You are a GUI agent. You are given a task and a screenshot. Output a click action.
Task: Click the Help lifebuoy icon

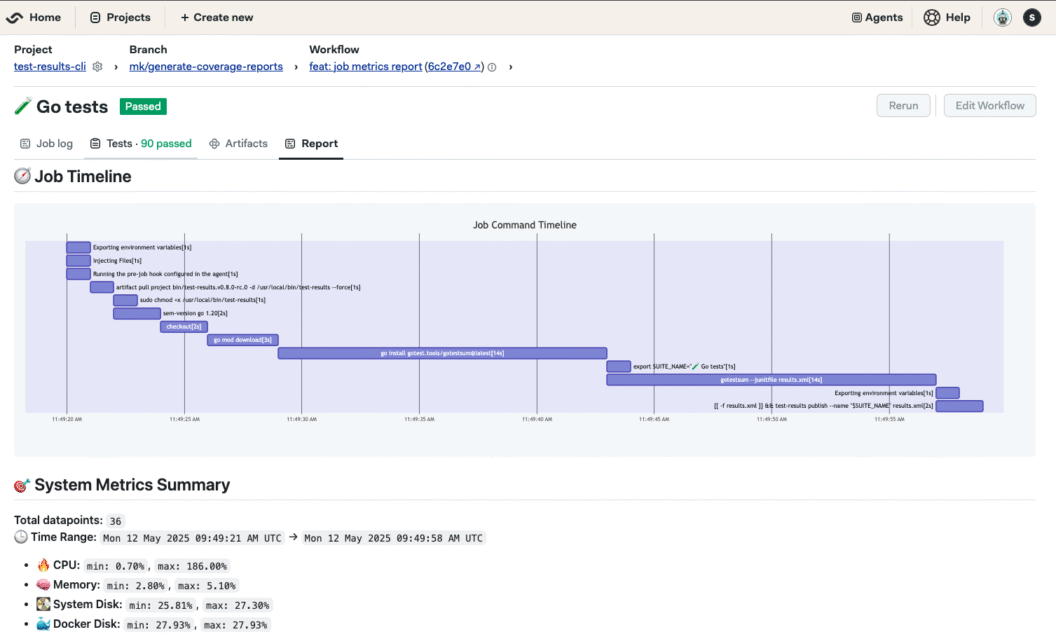[931, 18]
